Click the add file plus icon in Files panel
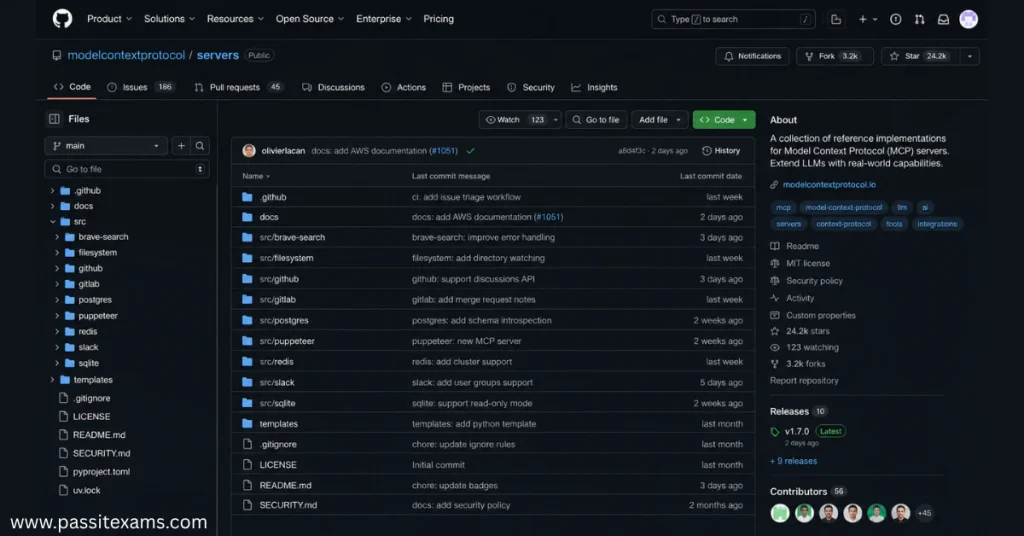Image resolution: width=1024 pixels, height=536 pixels. [x=182, y=146]
